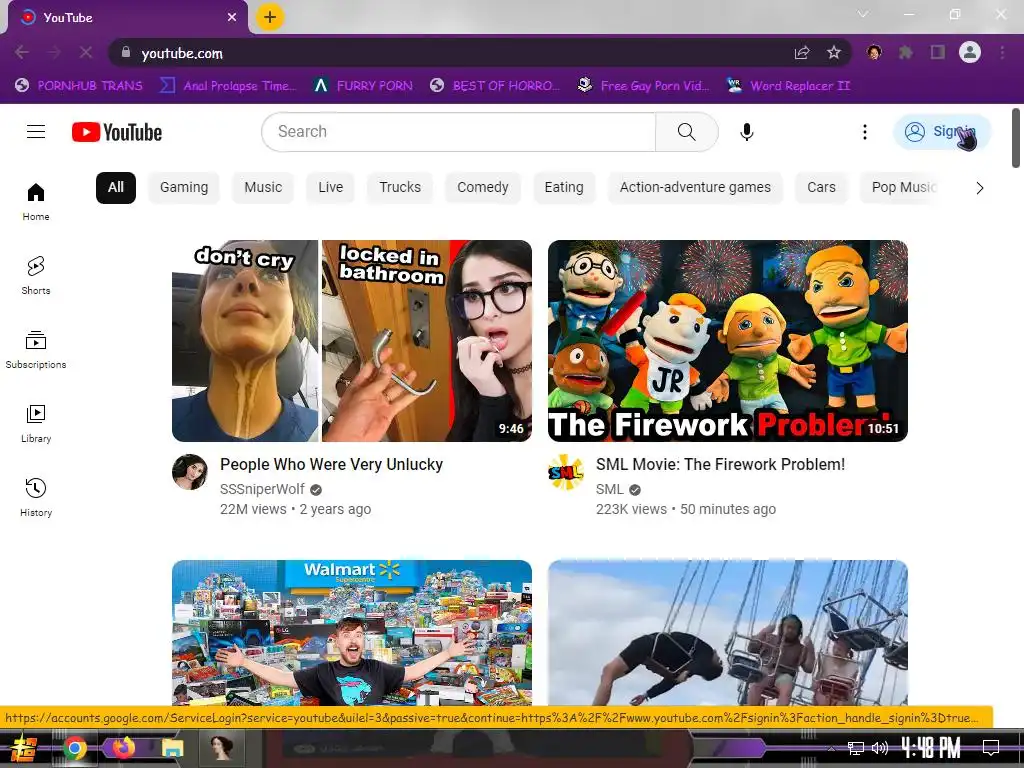Play the swing ride video thumbnail

728,633
